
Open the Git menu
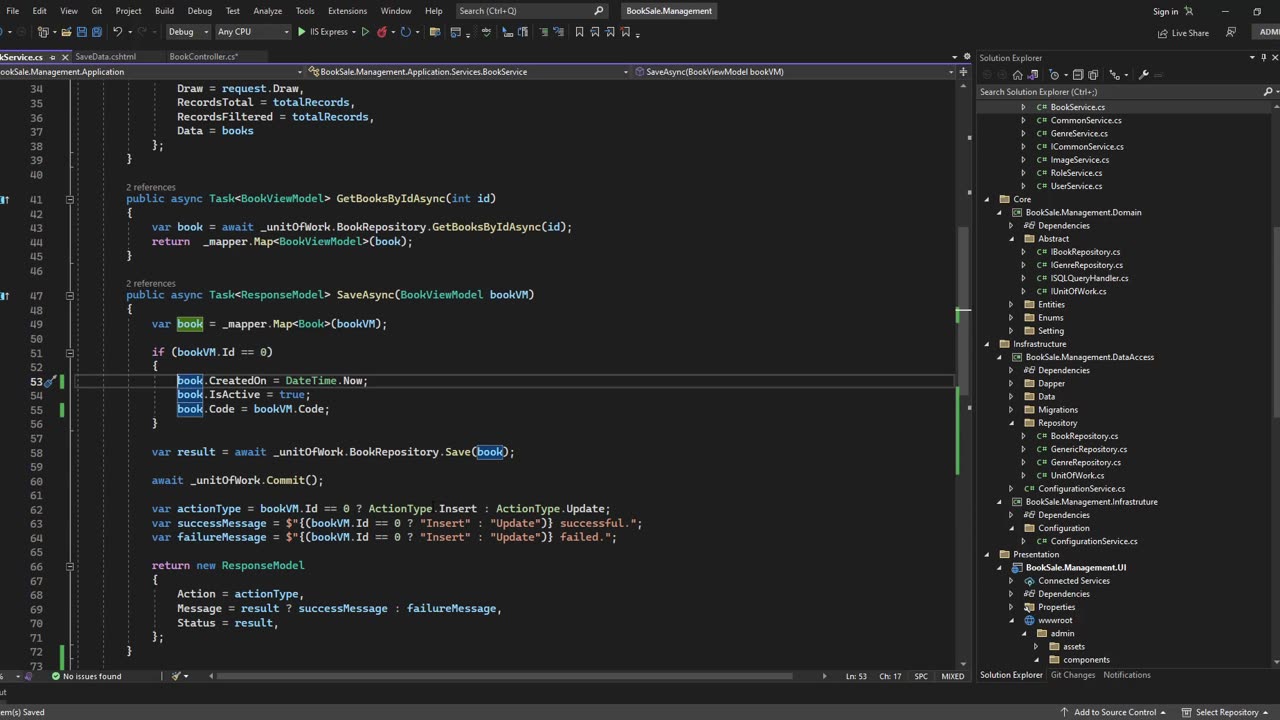click(97, 11)
